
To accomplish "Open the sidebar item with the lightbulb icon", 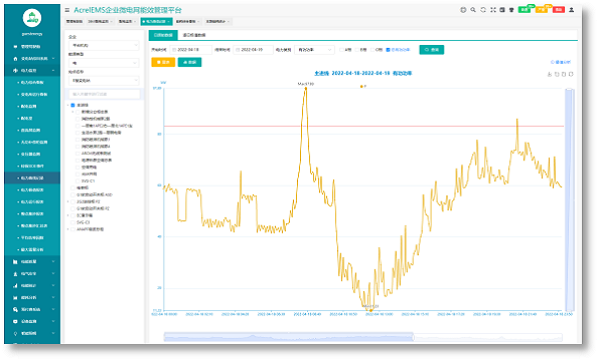I will click(32, 334).
